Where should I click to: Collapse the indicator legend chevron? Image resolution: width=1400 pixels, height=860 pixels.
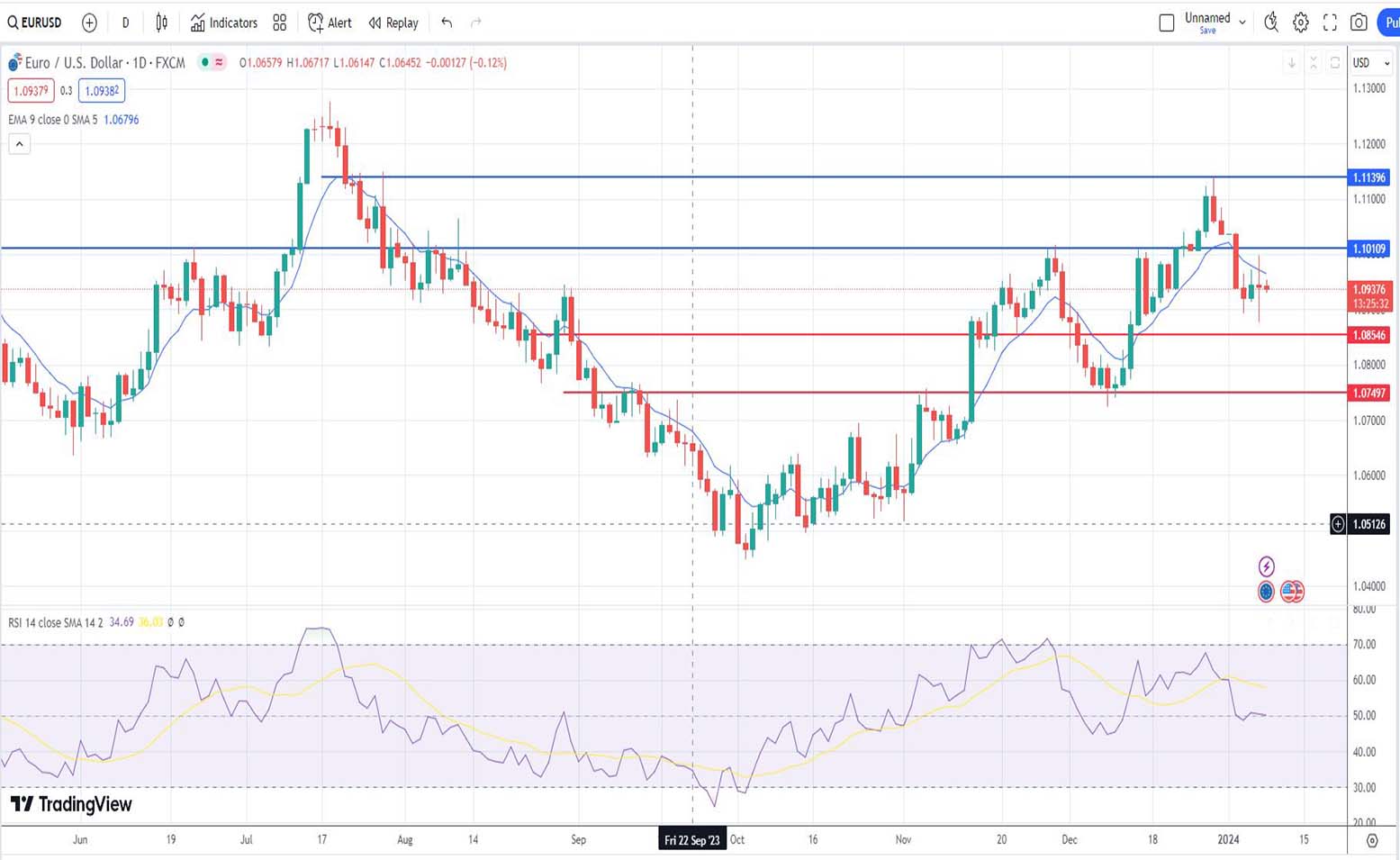[19, 144]
